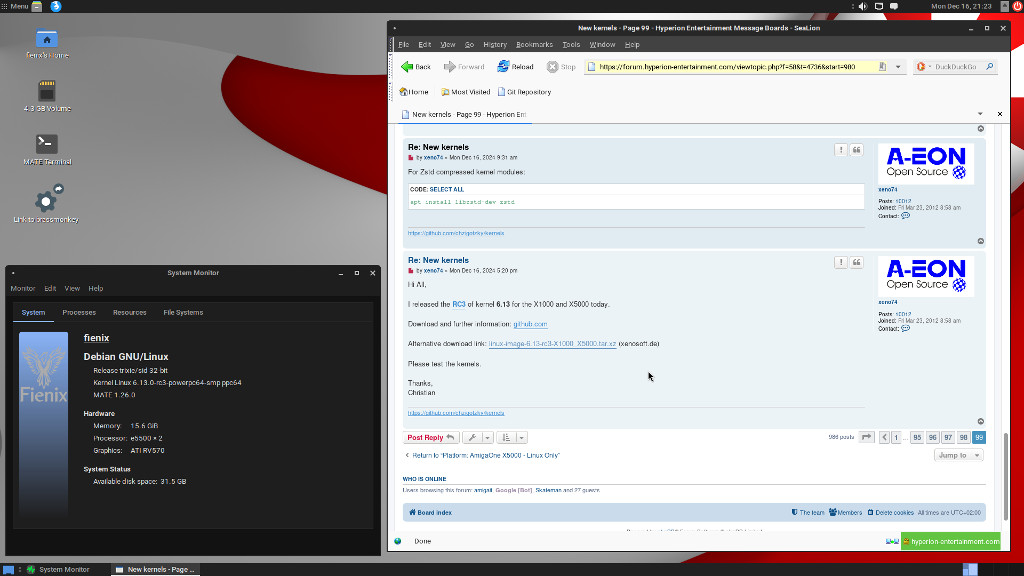Screen dimensions: 1024x576
Task: Click the show desktop button in the bottom panel
Action: [x=8, y=569]
